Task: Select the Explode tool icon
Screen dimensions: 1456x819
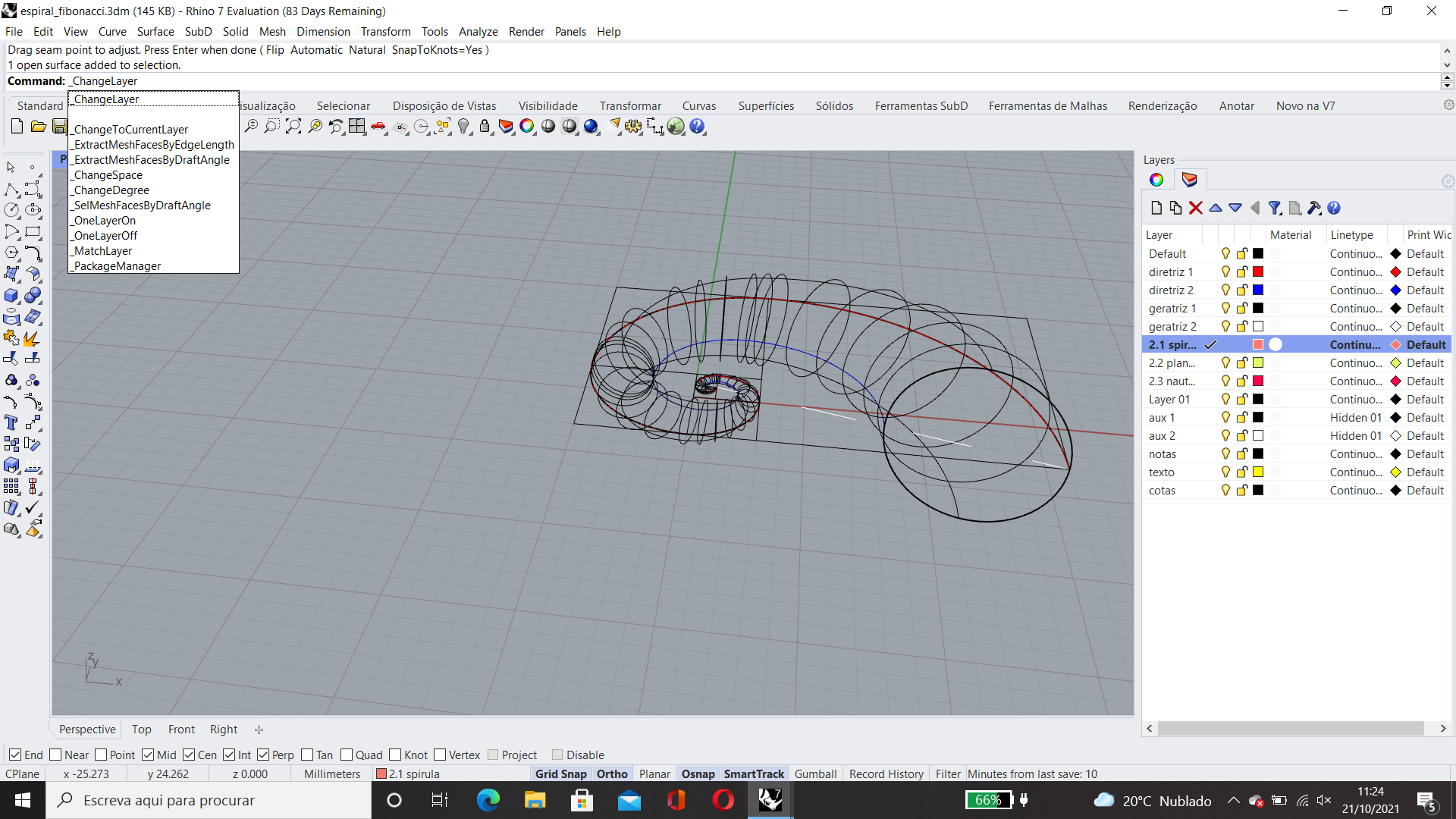Action: click(32, 337)
